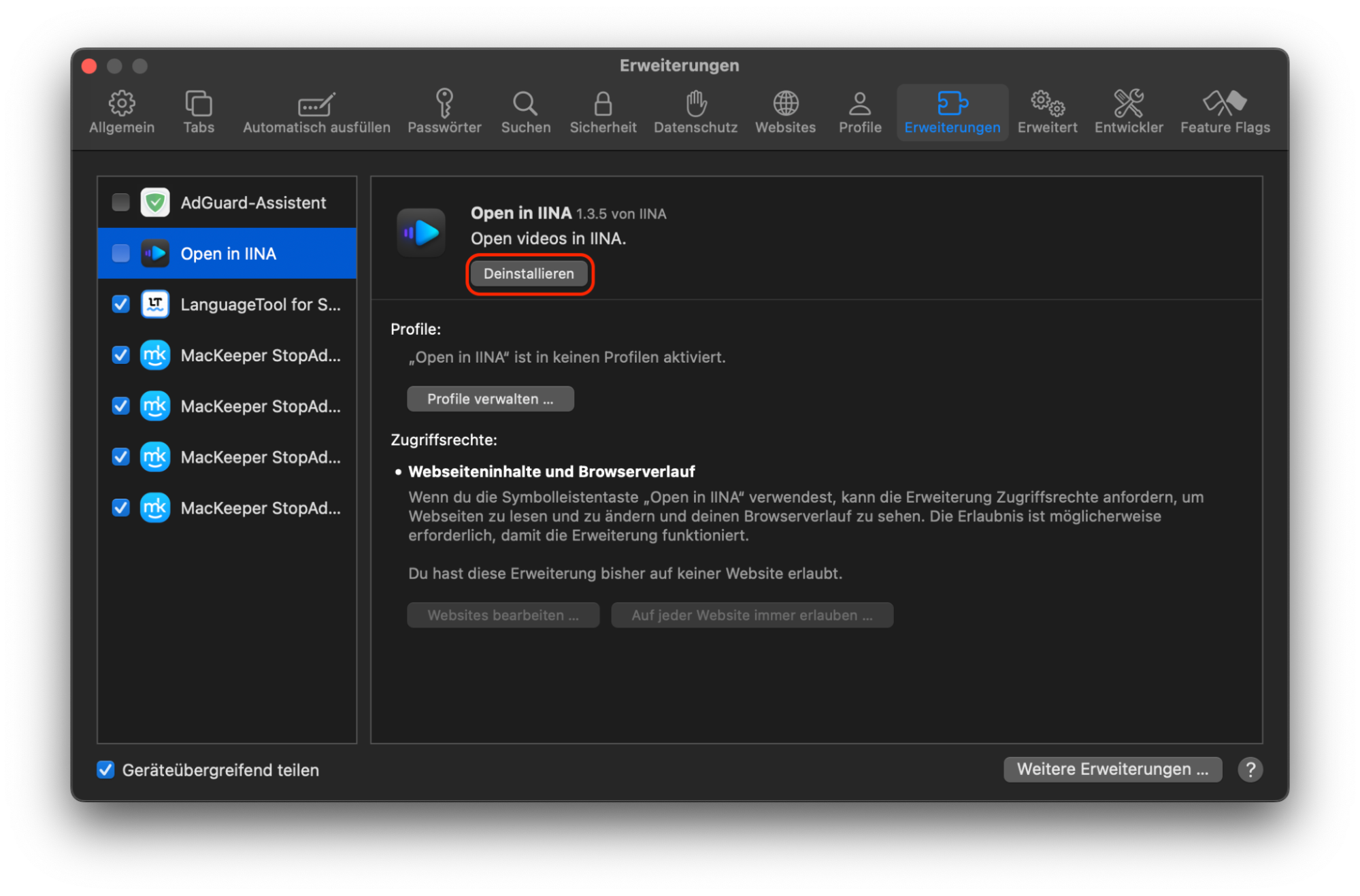This screenshot has height=896, width=1360.
Task: Go to the Sicherheit settings
Action: click(603, 111)
